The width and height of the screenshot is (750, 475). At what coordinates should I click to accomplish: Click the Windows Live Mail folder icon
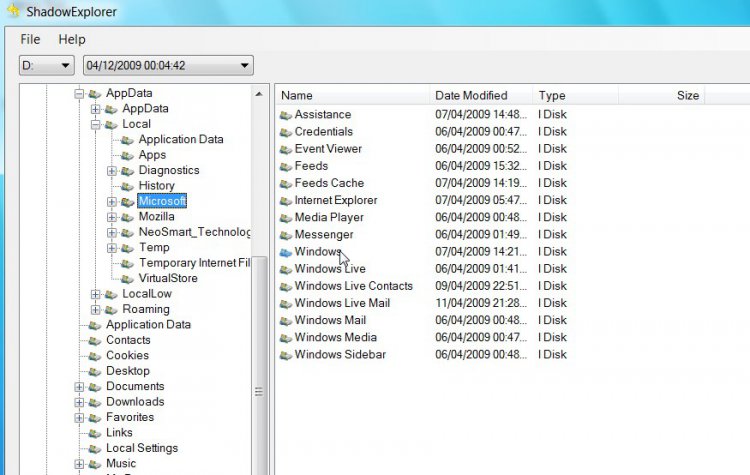click(x=286, y=304)
